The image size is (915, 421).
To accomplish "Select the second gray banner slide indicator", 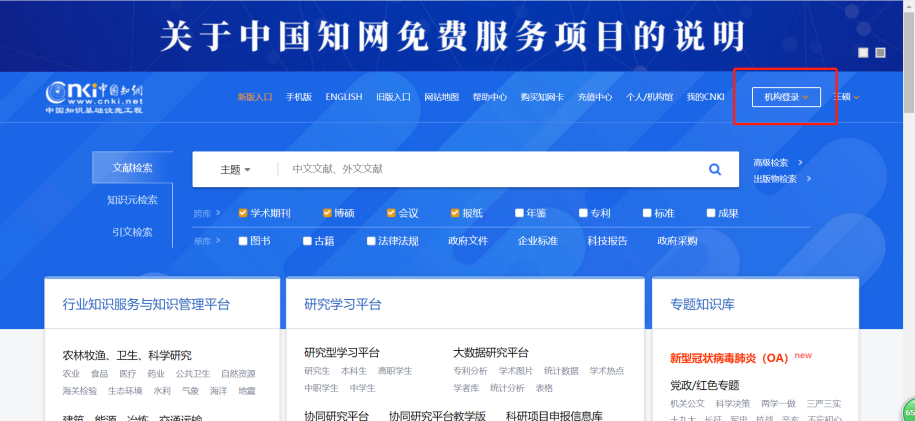I will click(x=881, y=53).
